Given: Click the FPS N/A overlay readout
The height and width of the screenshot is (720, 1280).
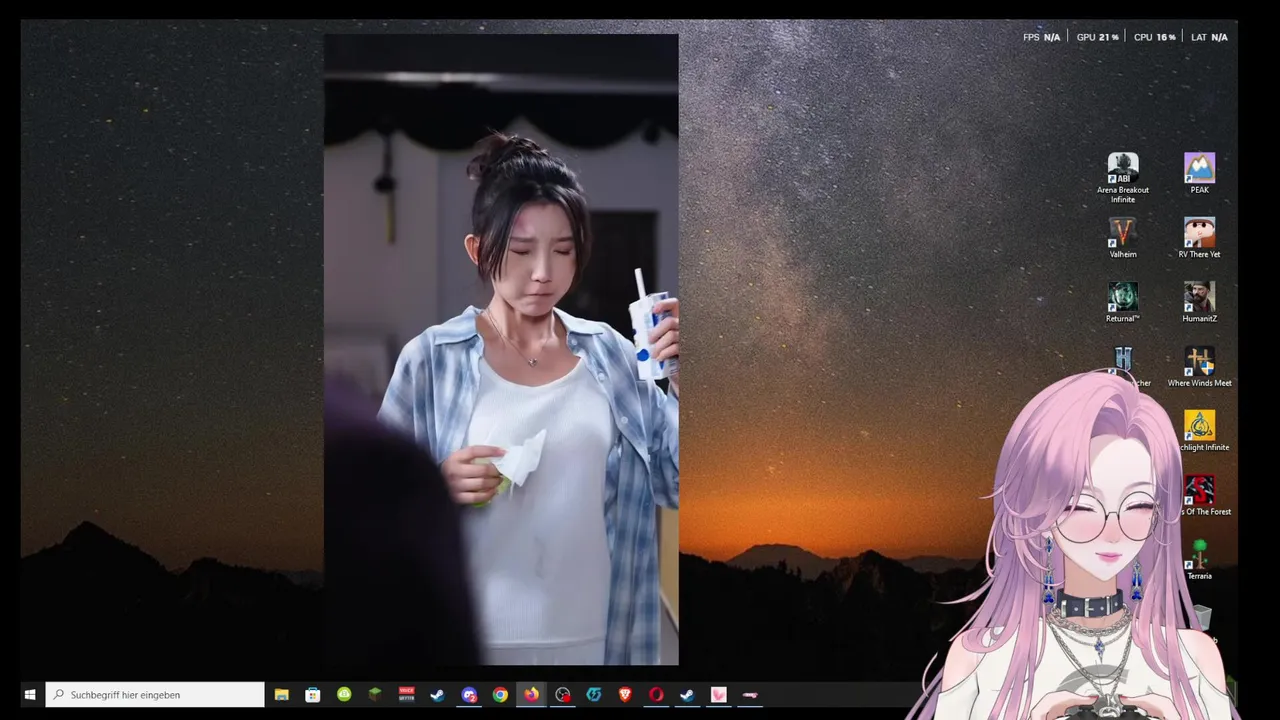Looking at the screenshot, I should tap(1041, 37).
